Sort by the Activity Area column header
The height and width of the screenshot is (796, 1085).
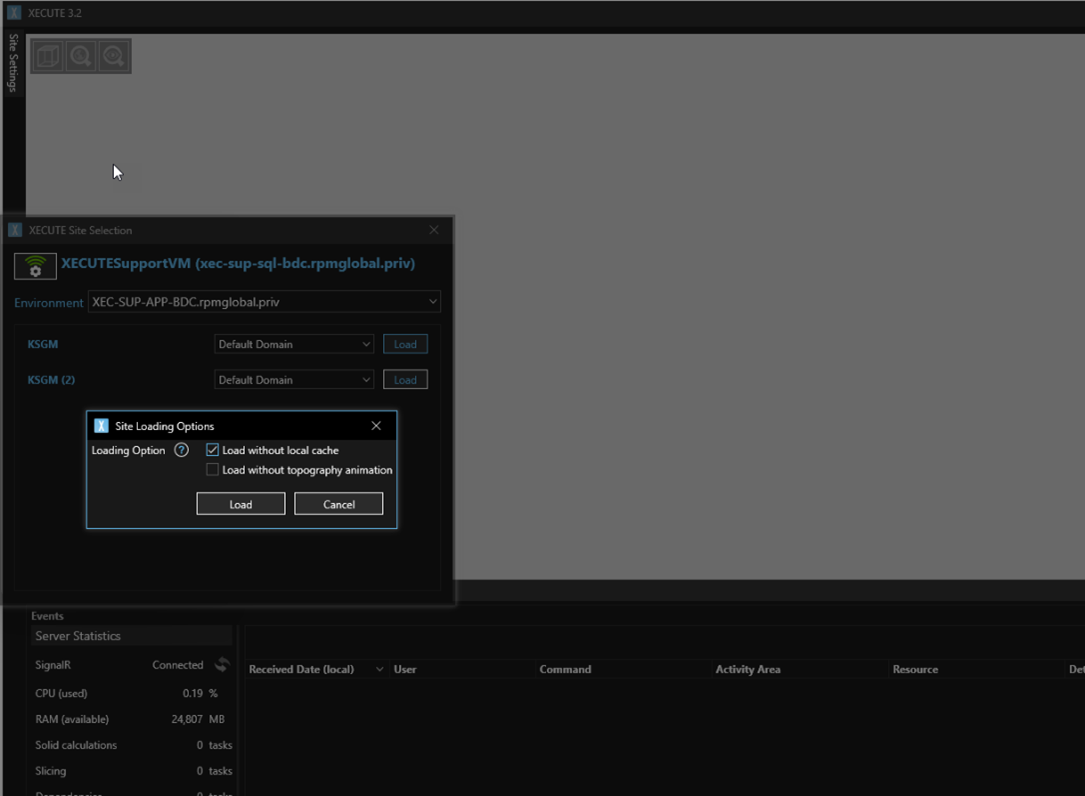pos(748,669)
